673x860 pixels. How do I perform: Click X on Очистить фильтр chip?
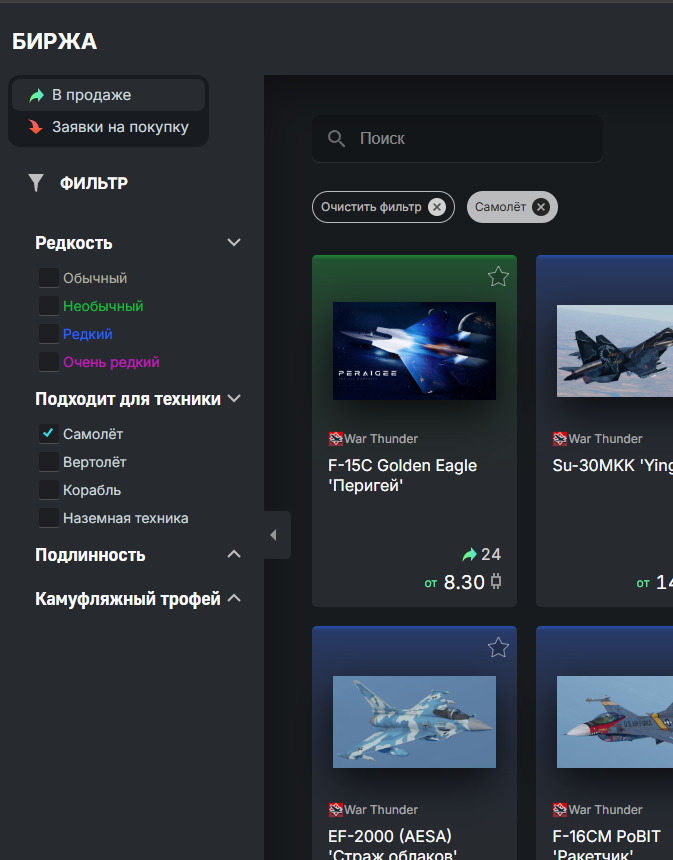[437, 207]
